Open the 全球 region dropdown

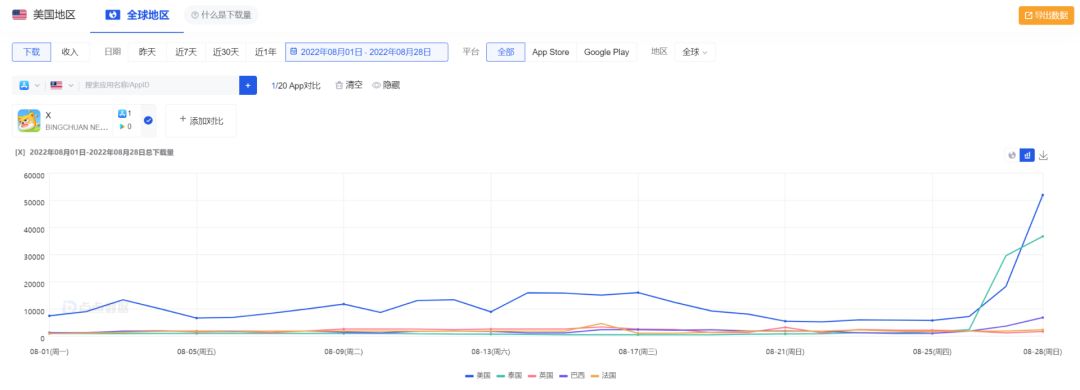coord(695,52)
